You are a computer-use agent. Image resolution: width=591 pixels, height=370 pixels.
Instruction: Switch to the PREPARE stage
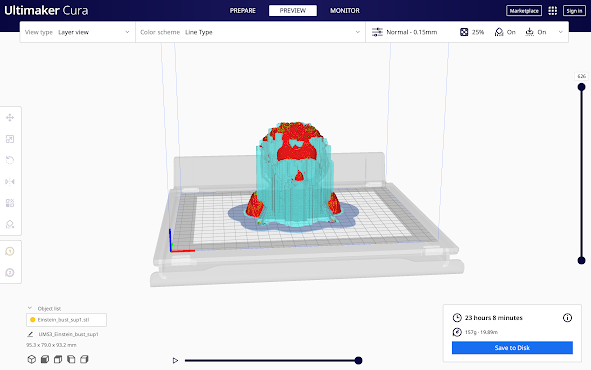(243, 11)
